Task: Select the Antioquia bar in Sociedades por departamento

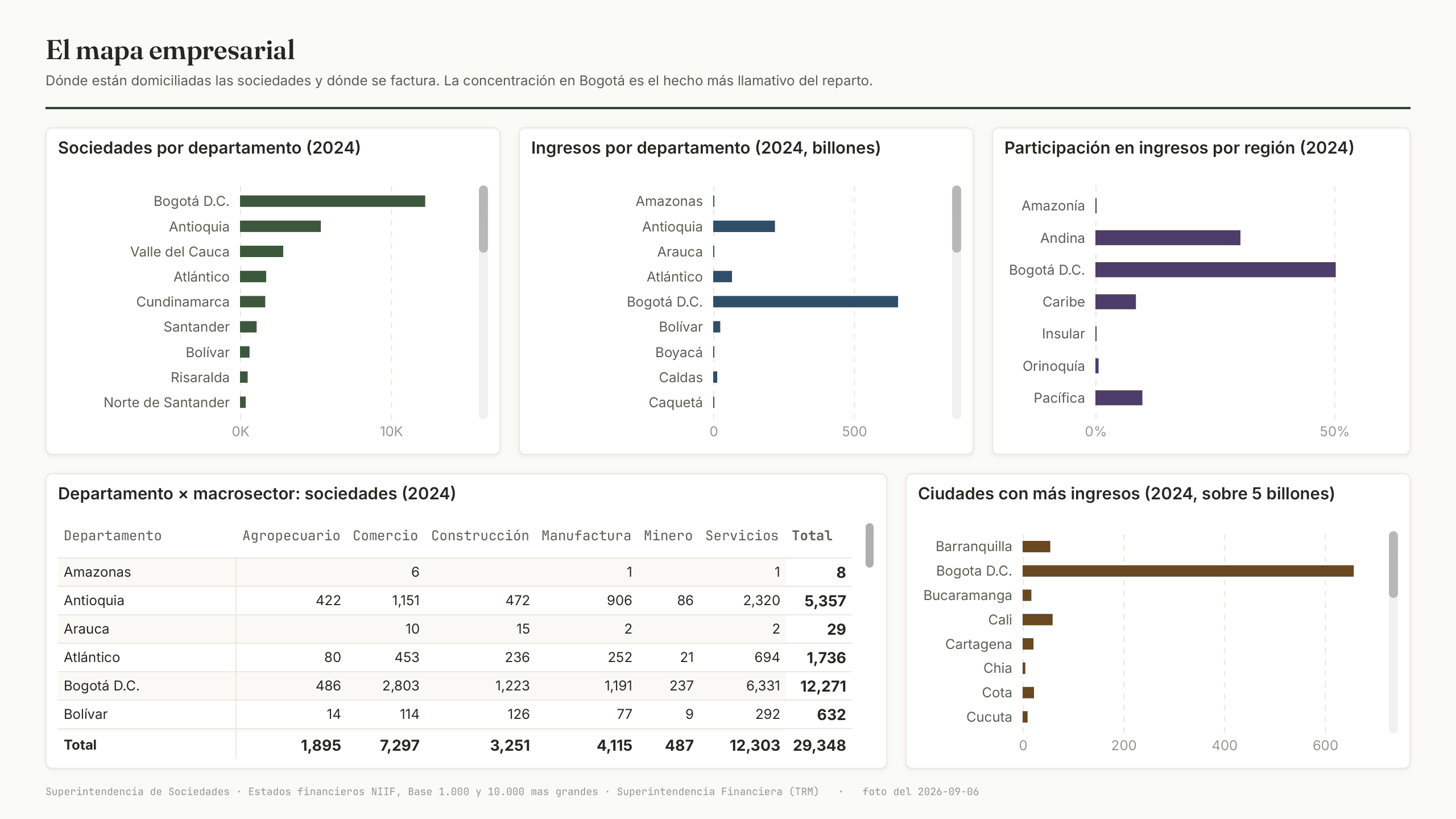Action: [280, 226]
